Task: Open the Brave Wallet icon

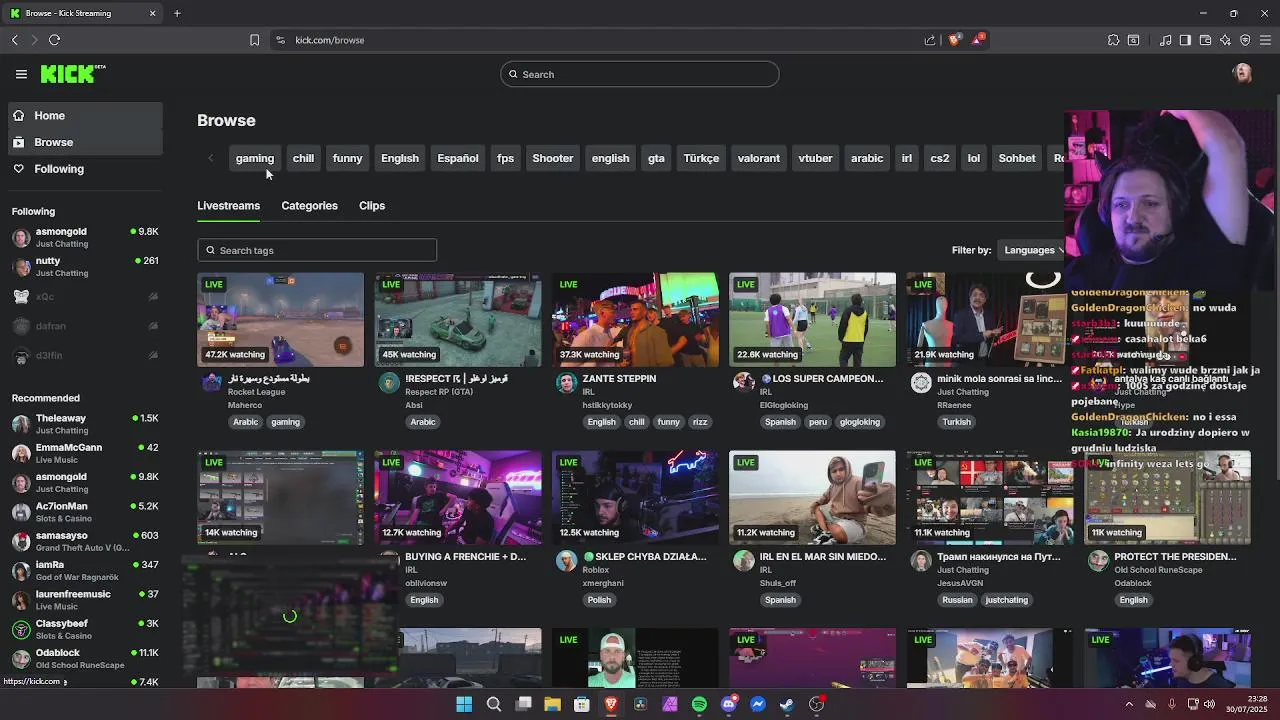Action: point(1205,40)
